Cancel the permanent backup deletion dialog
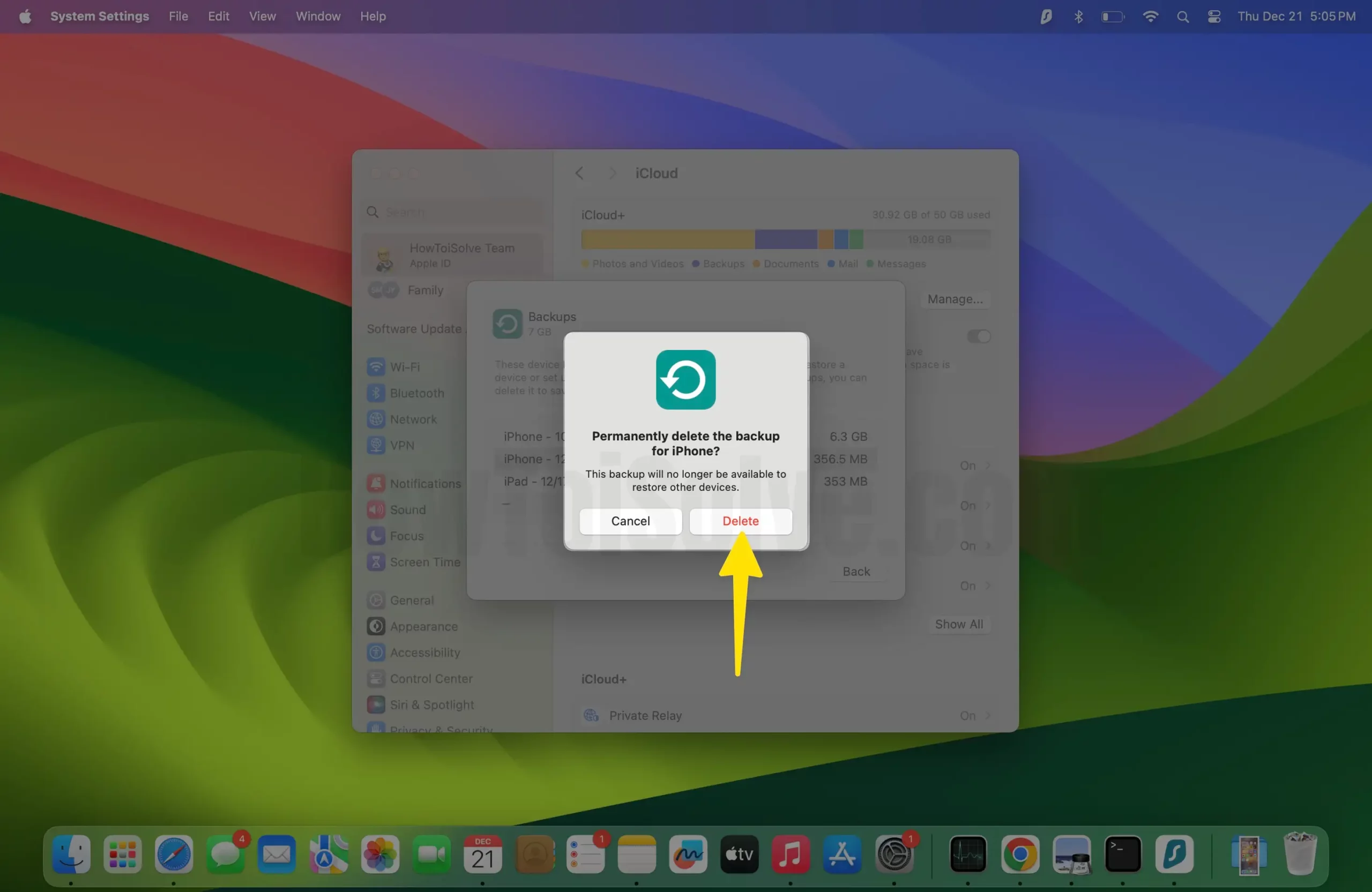This screenshot has height=892, width=1372. (630, 521)
